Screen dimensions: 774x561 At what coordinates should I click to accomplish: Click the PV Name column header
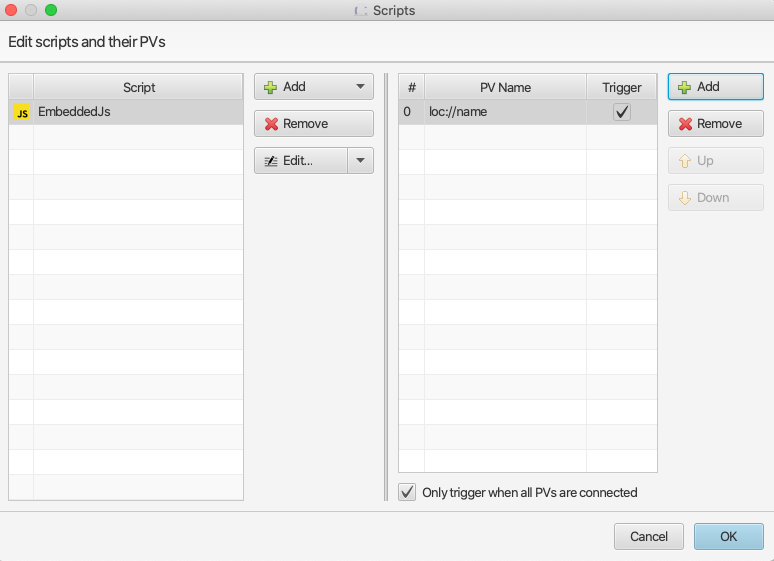tap(505, 87)
